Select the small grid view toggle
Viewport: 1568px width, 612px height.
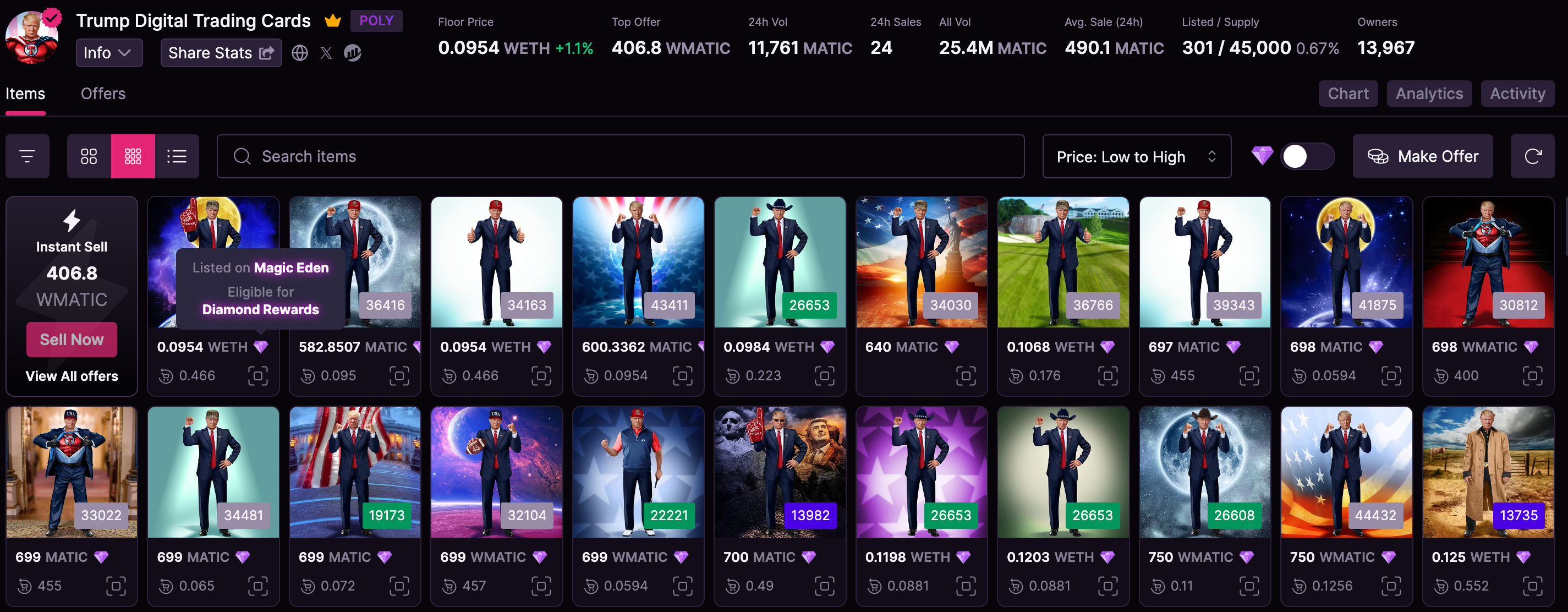click(x=133, y=156)
